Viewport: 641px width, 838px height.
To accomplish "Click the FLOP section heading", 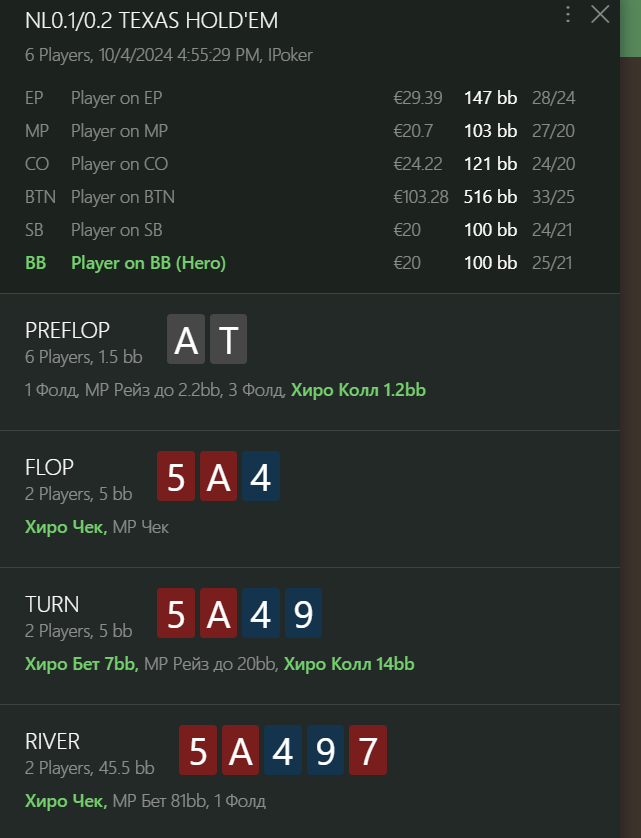I will pos(50,467).
